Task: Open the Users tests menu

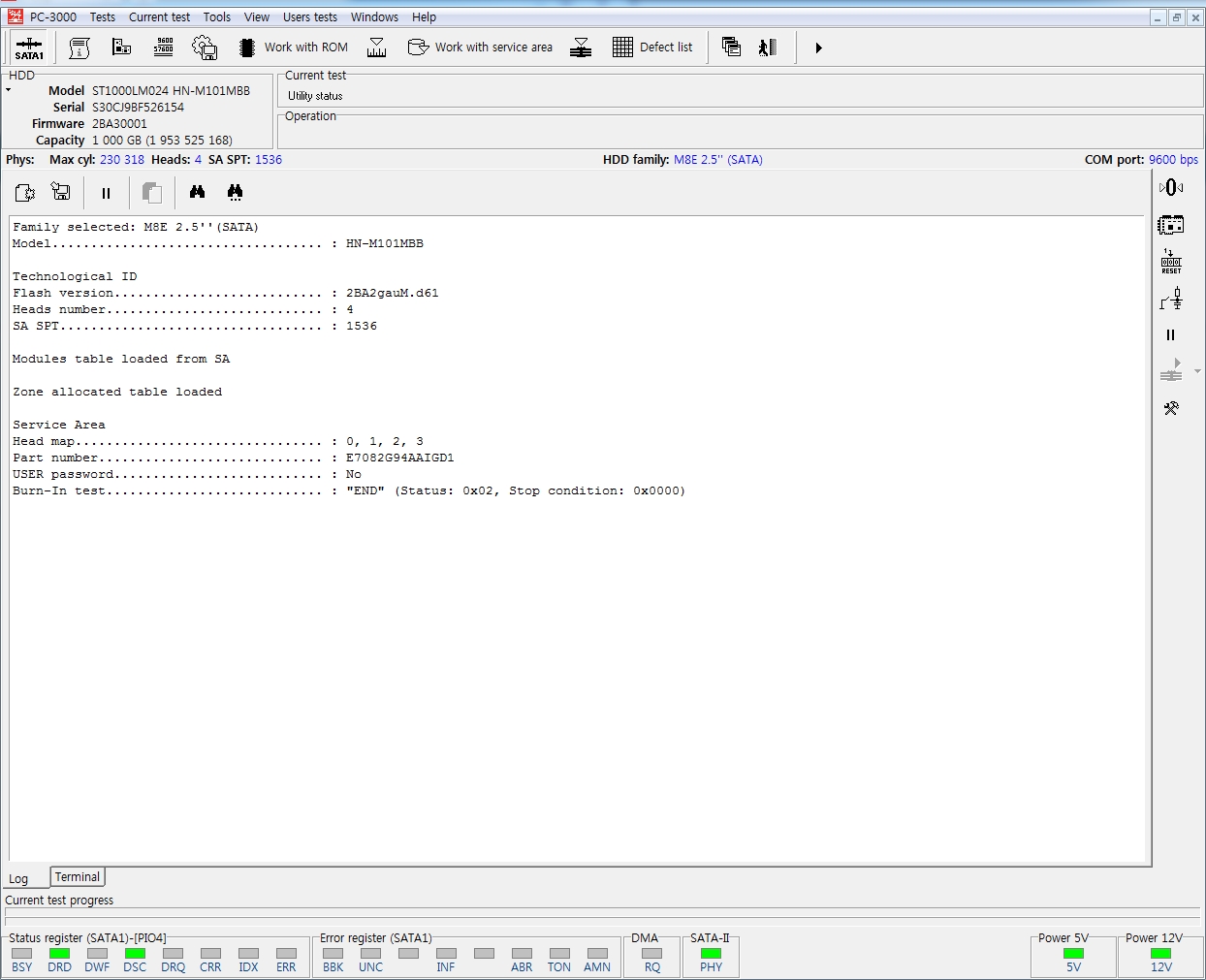Action: tap(309, 17)
